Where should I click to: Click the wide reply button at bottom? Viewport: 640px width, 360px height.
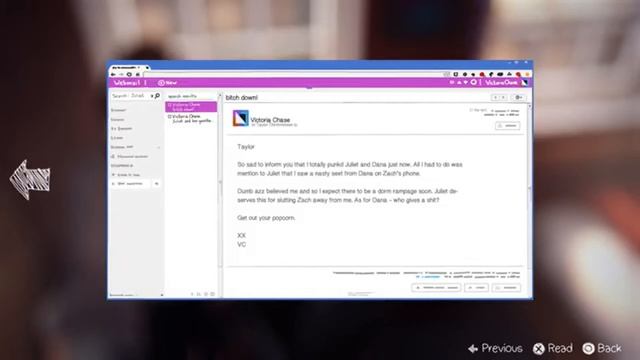[436, 288]
